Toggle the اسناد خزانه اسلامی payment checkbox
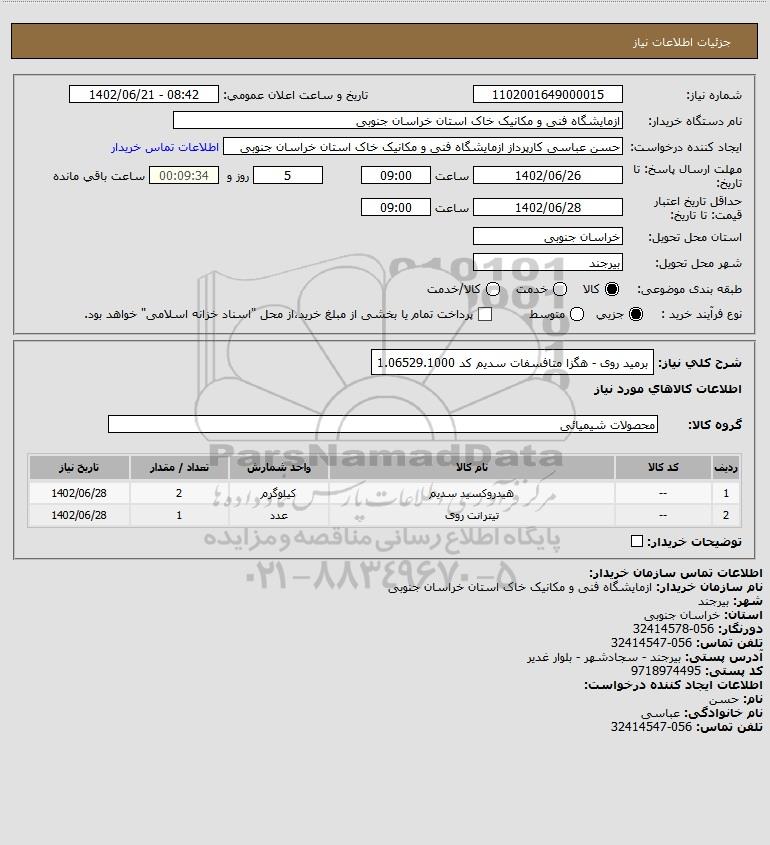770x845 pixels. [x=485, y=314]
